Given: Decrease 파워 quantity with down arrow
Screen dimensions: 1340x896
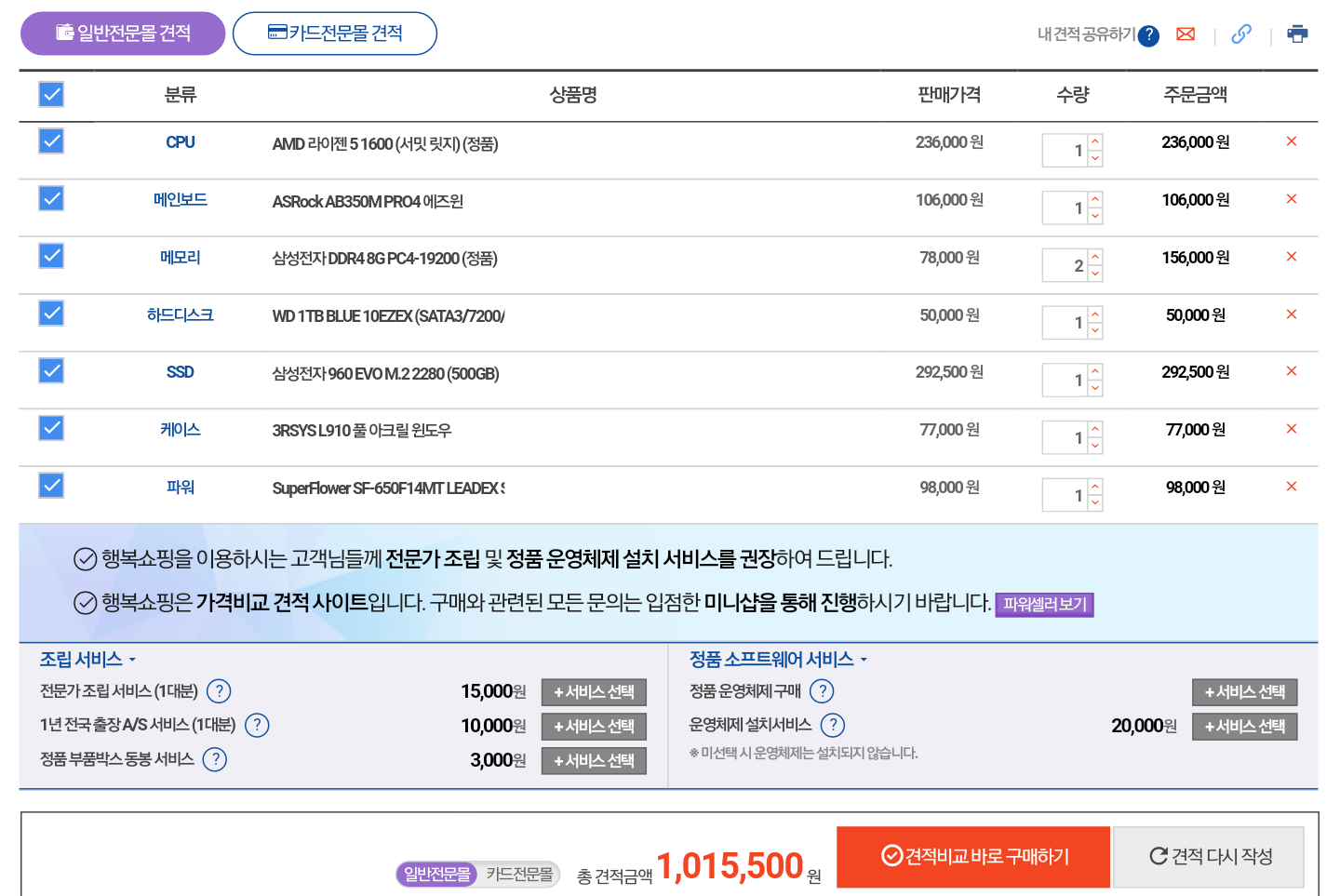Looking at the screenshot, I should point(1095,503).
